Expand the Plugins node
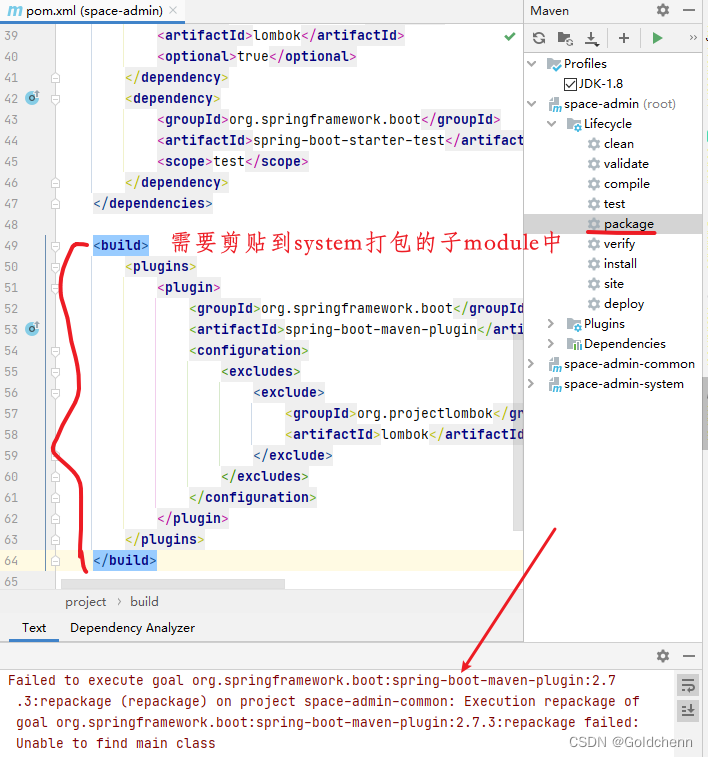Viewport: 708px width, 757px height. 551,323
